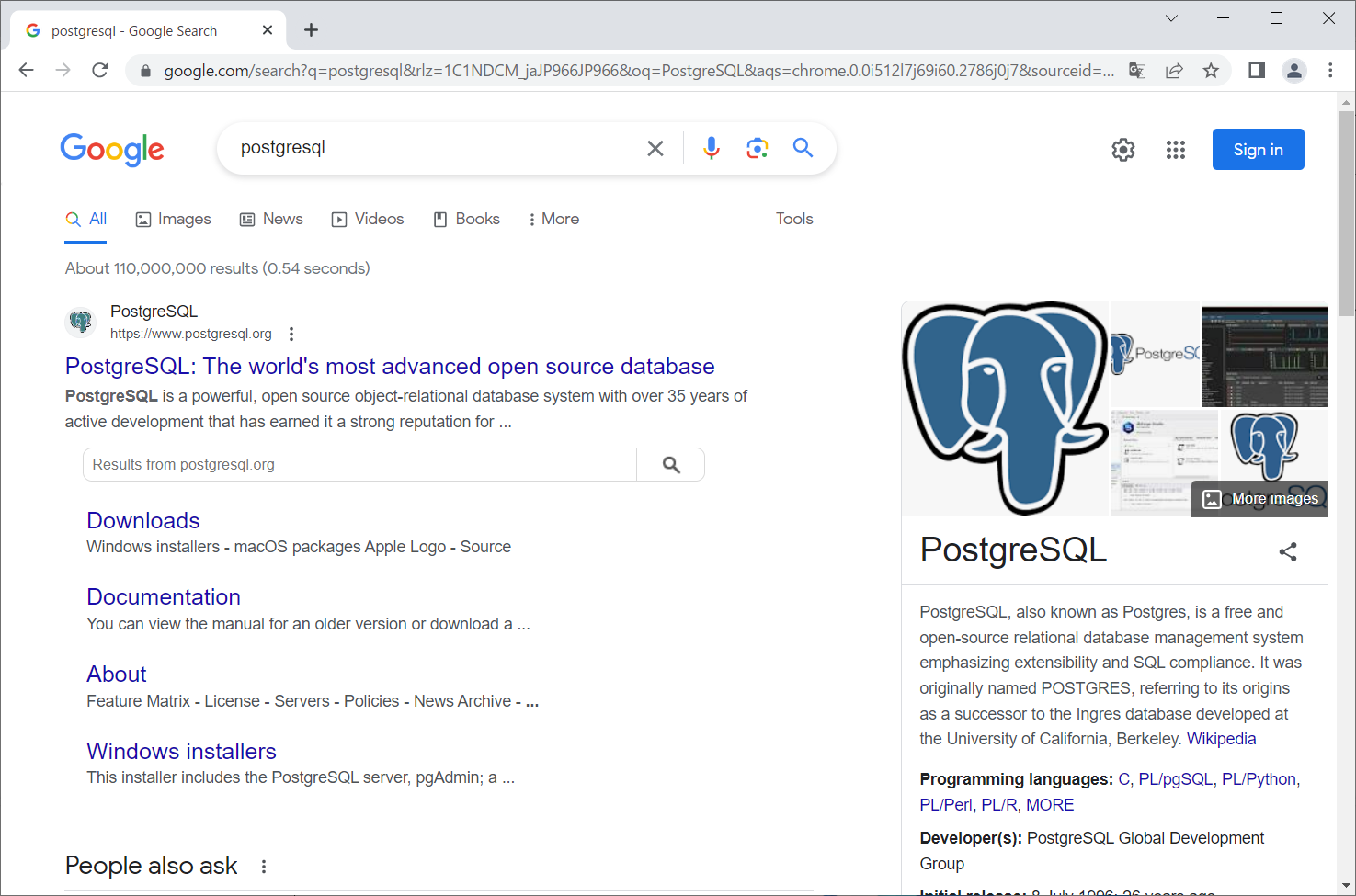
Task: Reload the current page
Action: (x=100, y=71)
